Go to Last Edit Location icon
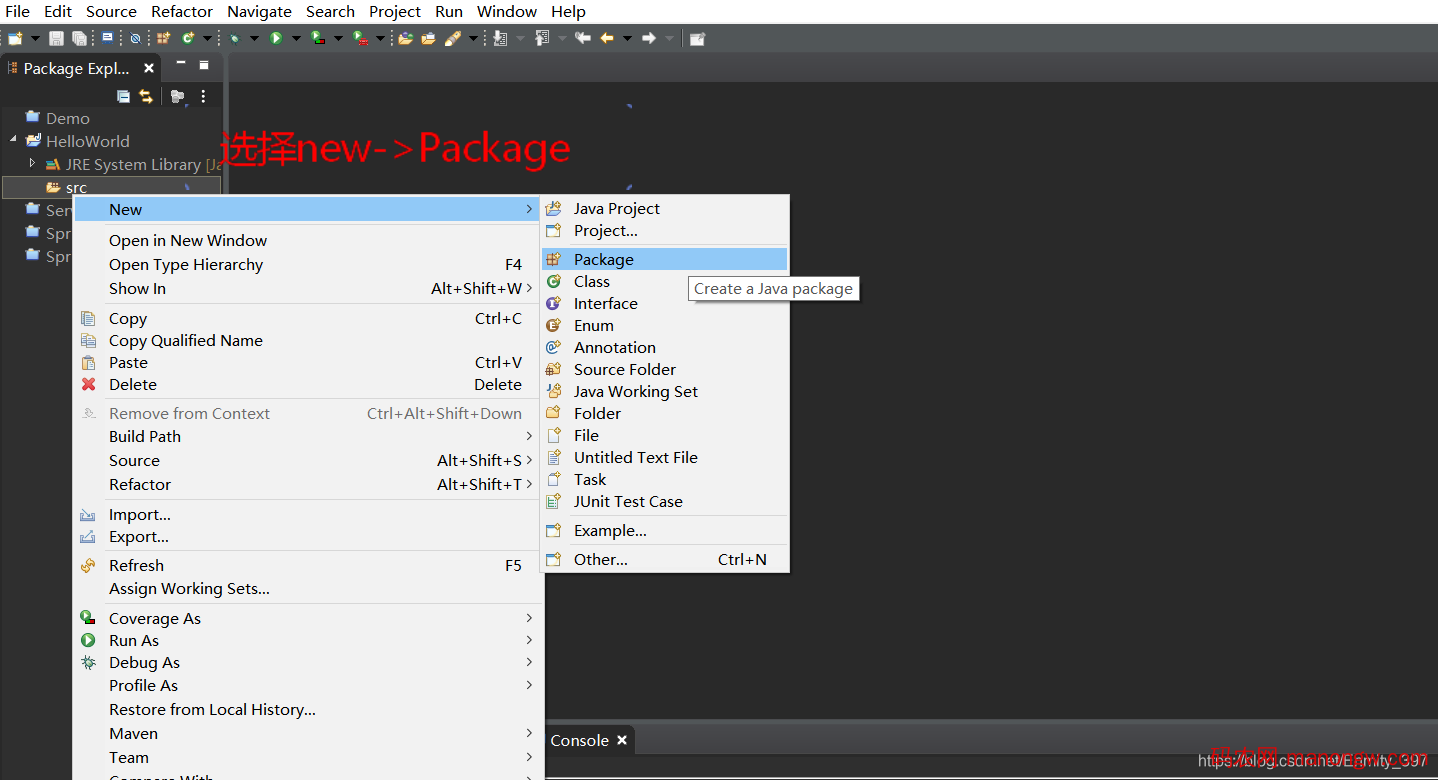The width and height of the screenshot is (1438, 780). click(583, 38)
